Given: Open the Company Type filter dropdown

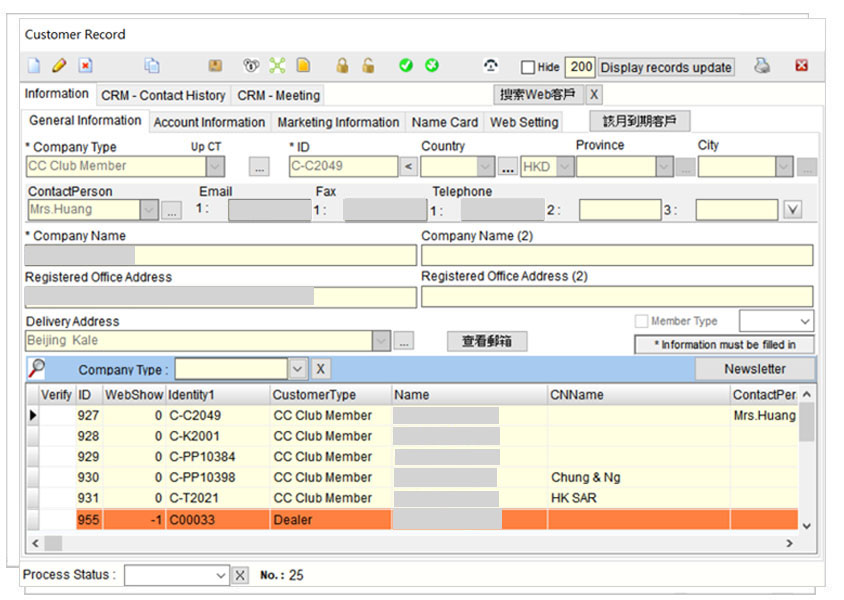Looking at the screenshot, I should 297,369.
